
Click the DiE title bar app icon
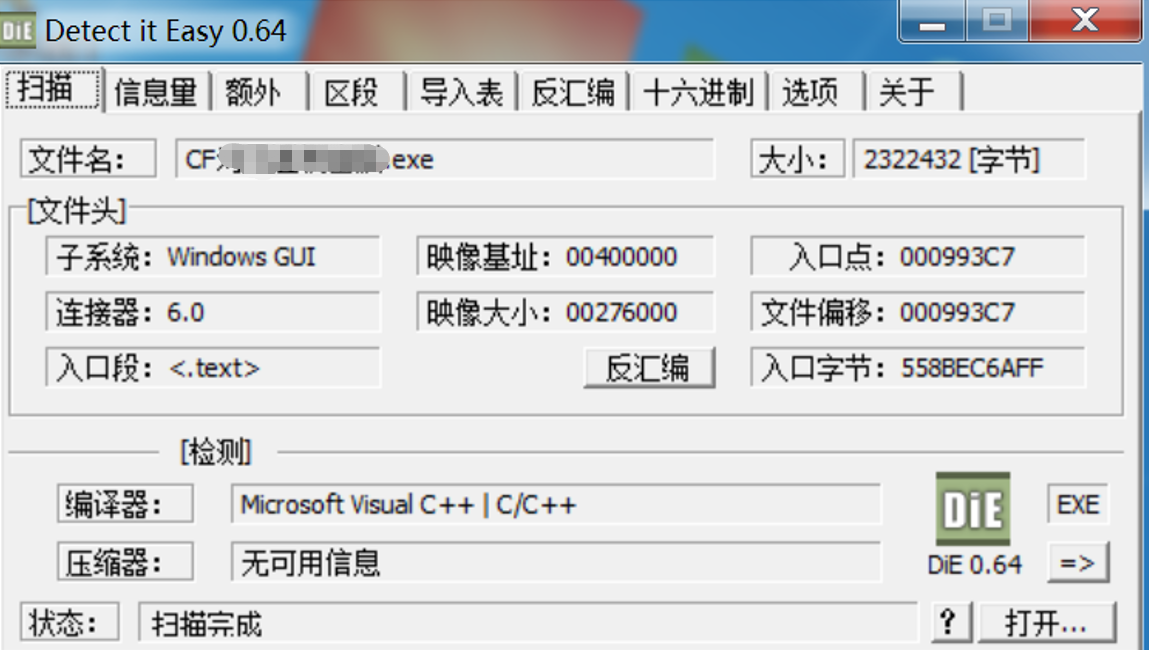18,31
